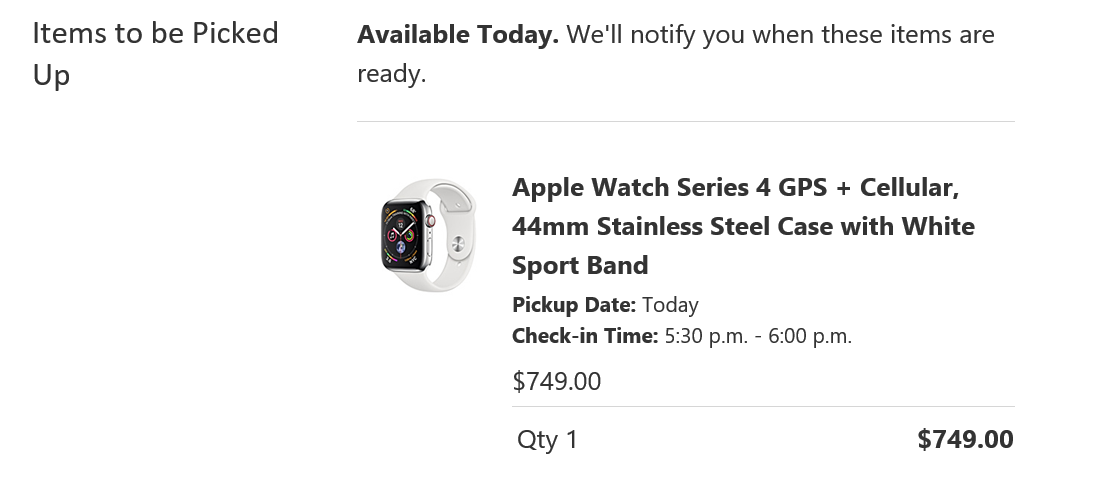This screenshot has height=498, width=1102.
Task: Click the Apple Watch product thumbnail
Action: 428,236
